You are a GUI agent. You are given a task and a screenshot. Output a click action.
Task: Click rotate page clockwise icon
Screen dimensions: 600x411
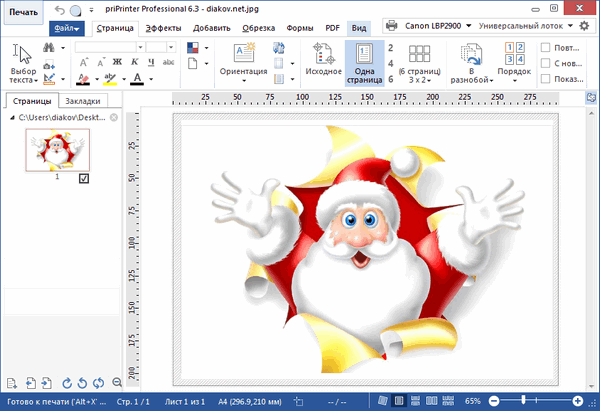pos(67,383)
